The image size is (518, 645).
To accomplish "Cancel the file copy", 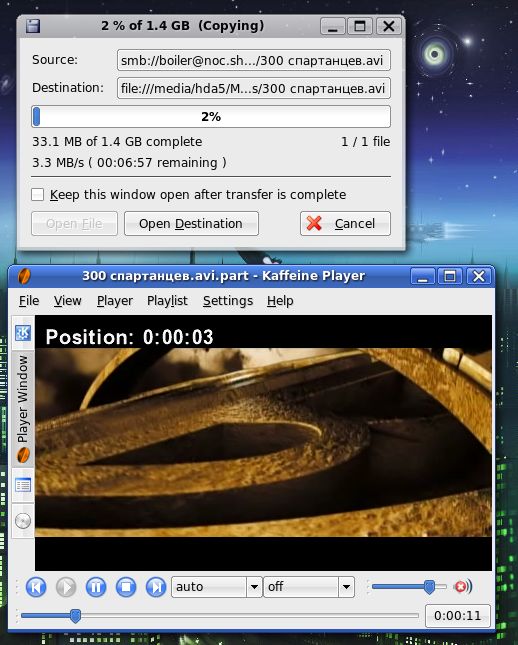I will tap(345, 223).
